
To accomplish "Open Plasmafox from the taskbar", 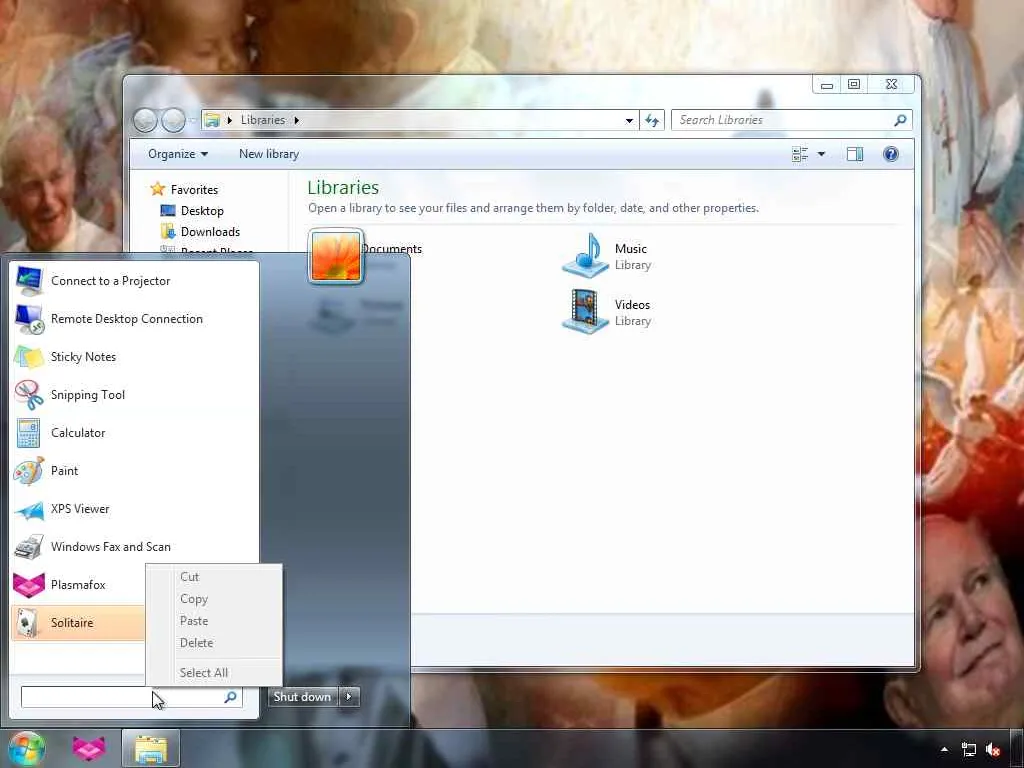I will click(89, 749).
